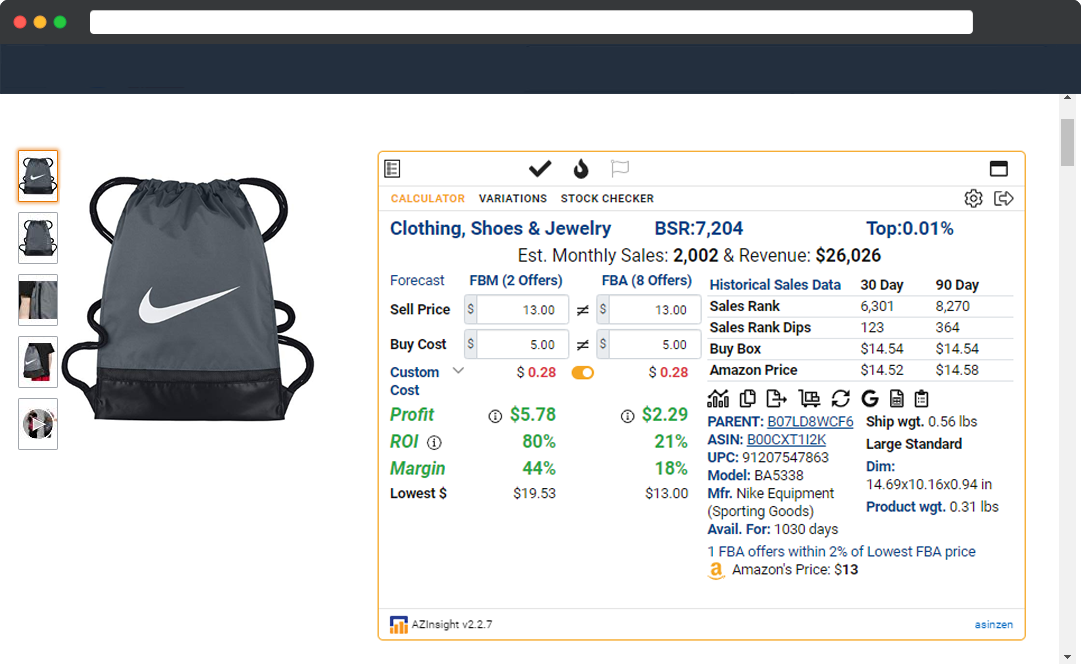The width and height of the screenshot is (1081, 664).
Task: Click the AZInsight logo in the footer
Action: click(x=398, y=625)
